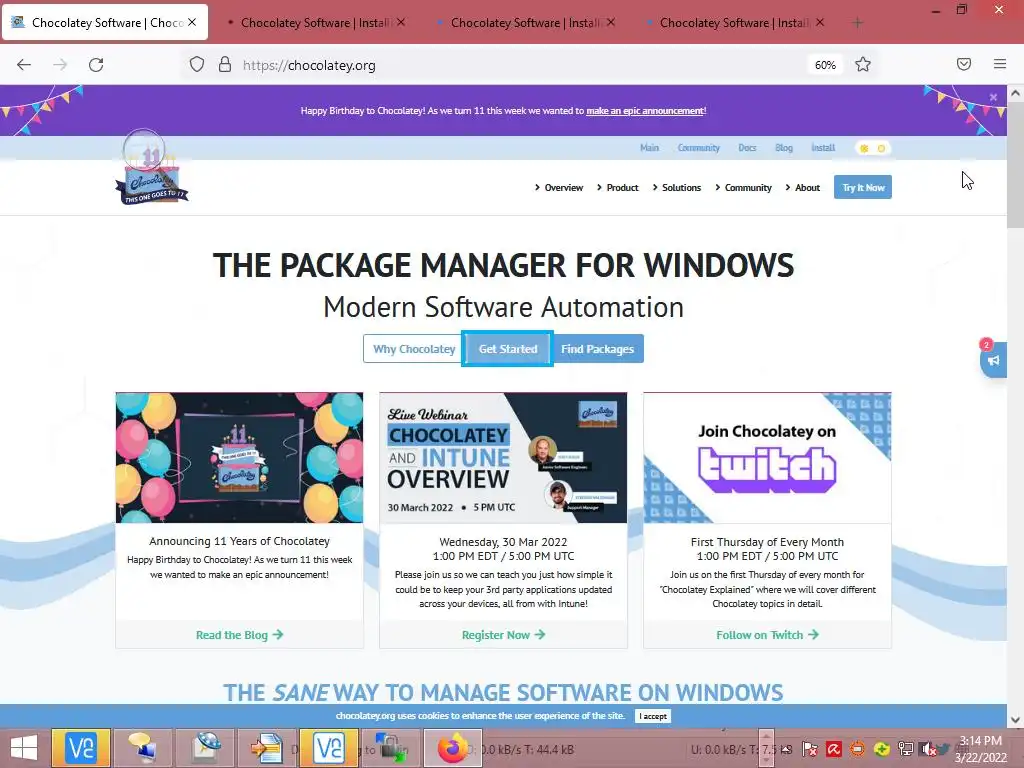Click the Chocolatey 11th birthday logo
The width and height of the screenshot is (1024, 768).
[x=152, y=168]
